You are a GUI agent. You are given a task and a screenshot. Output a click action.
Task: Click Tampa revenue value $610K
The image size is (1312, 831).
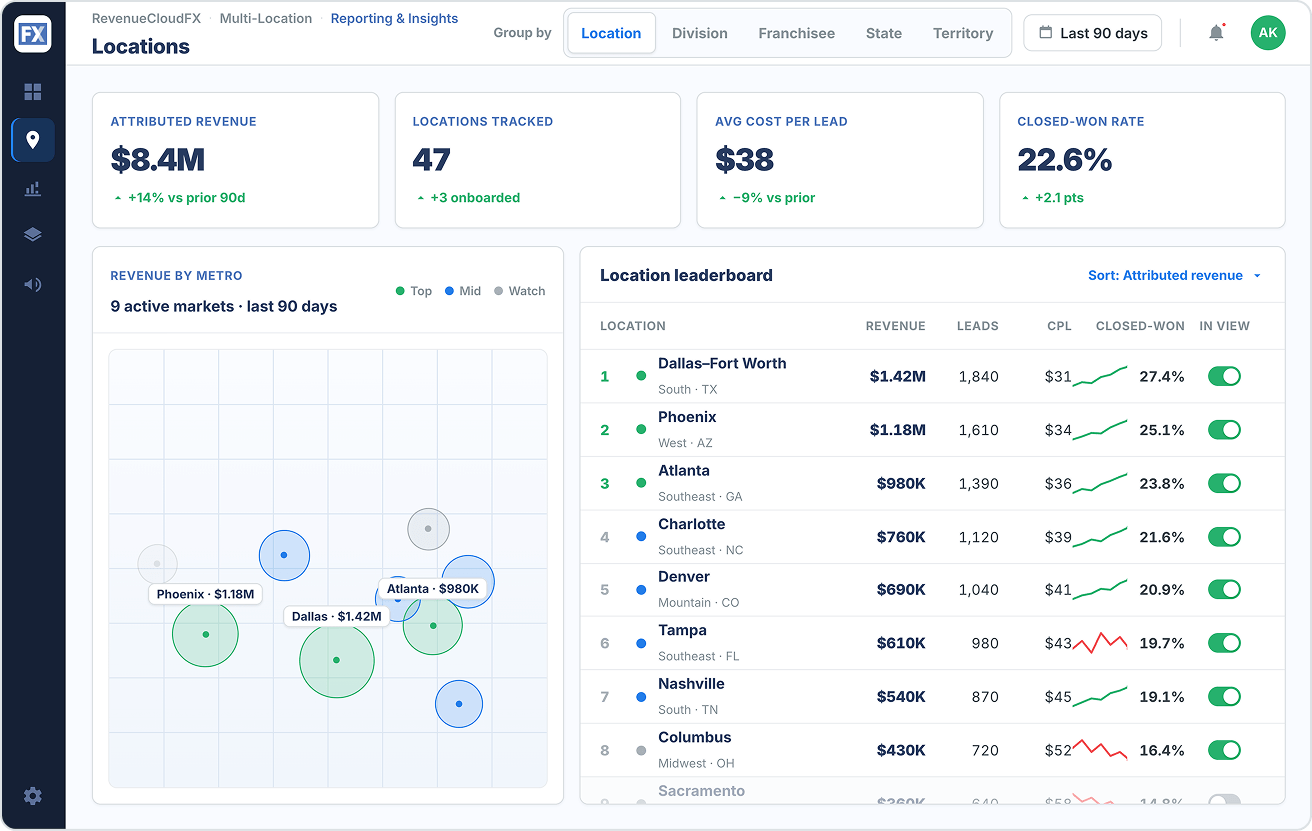(901, 643)
